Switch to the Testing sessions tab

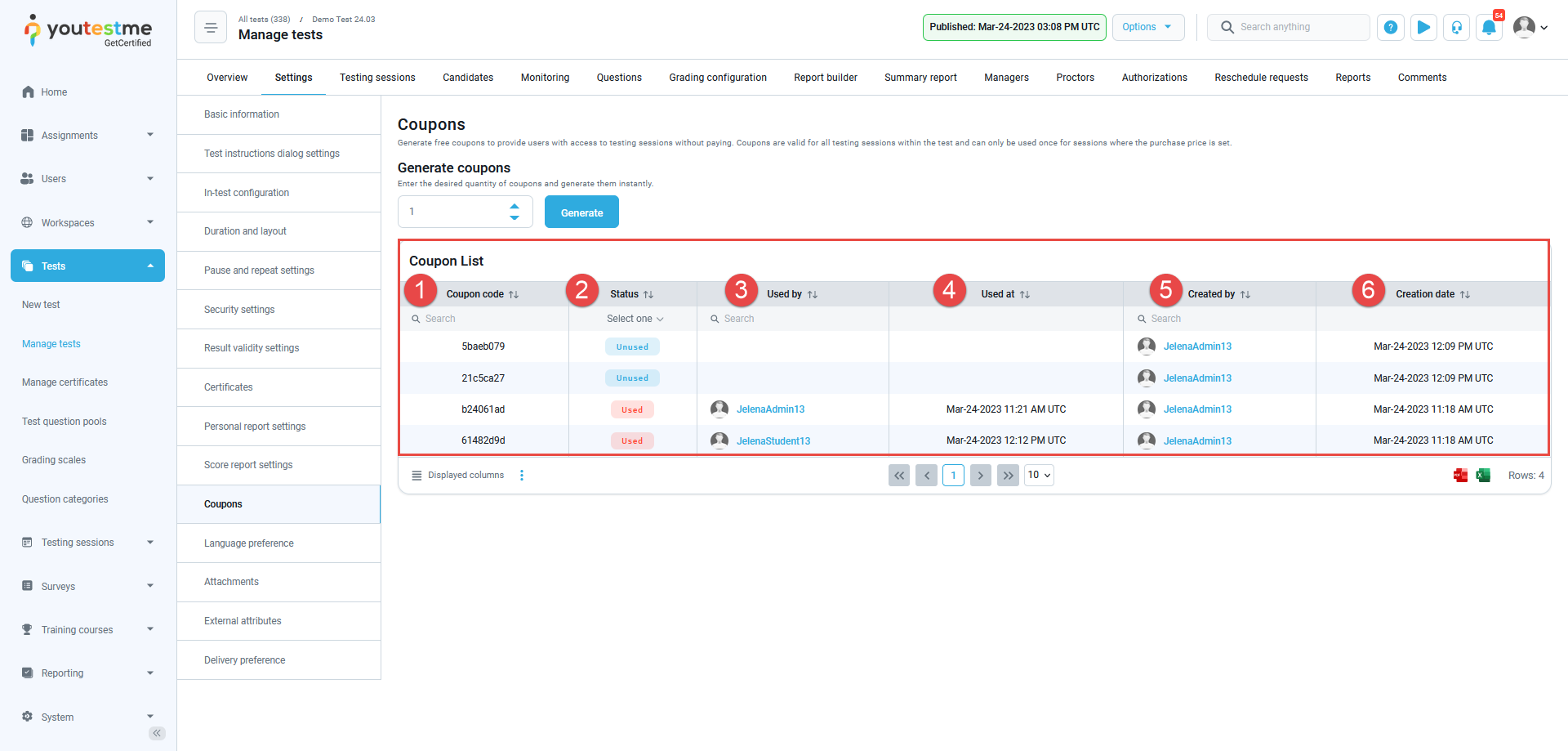pos(377,78)
